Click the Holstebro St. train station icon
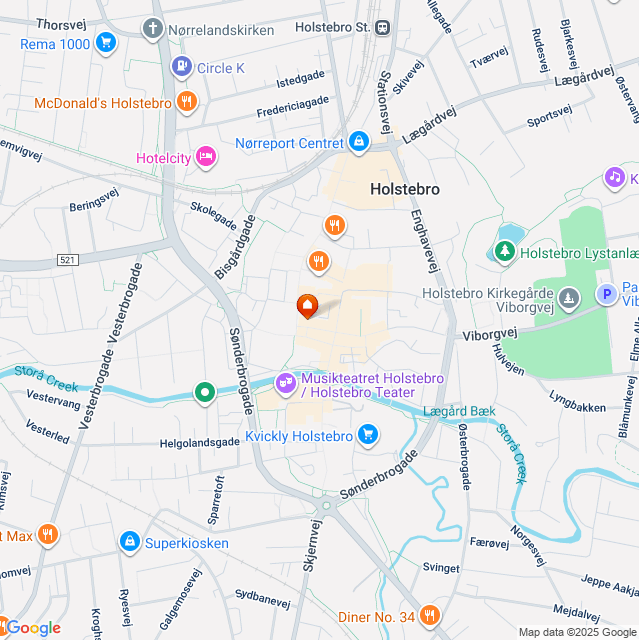This screenshot has height=640, width=639. (x=383, y=28)
